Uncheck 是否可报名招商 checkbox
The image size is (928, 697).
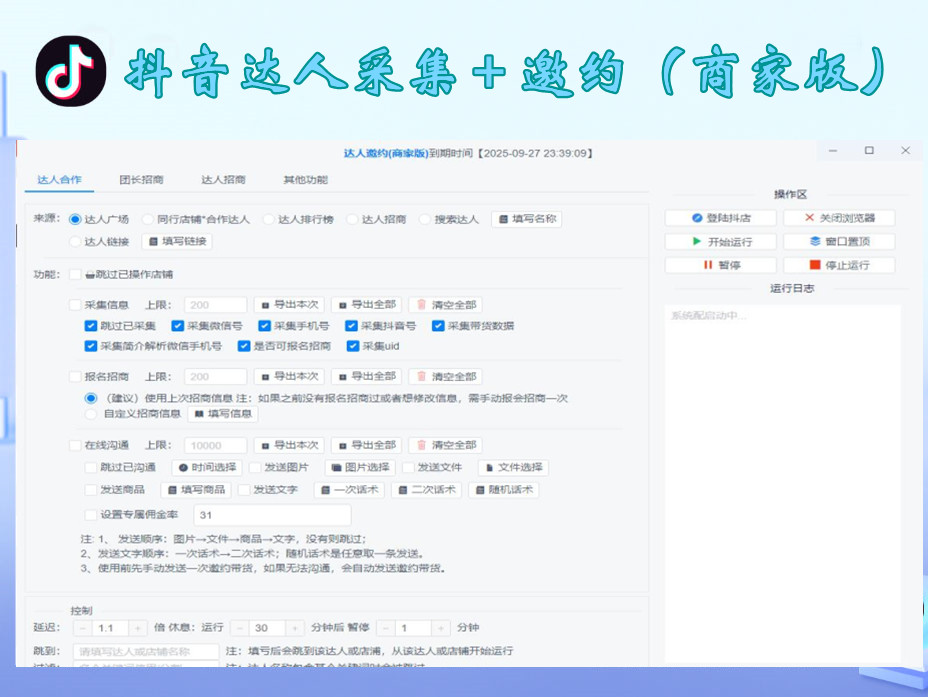click(244, 346)
